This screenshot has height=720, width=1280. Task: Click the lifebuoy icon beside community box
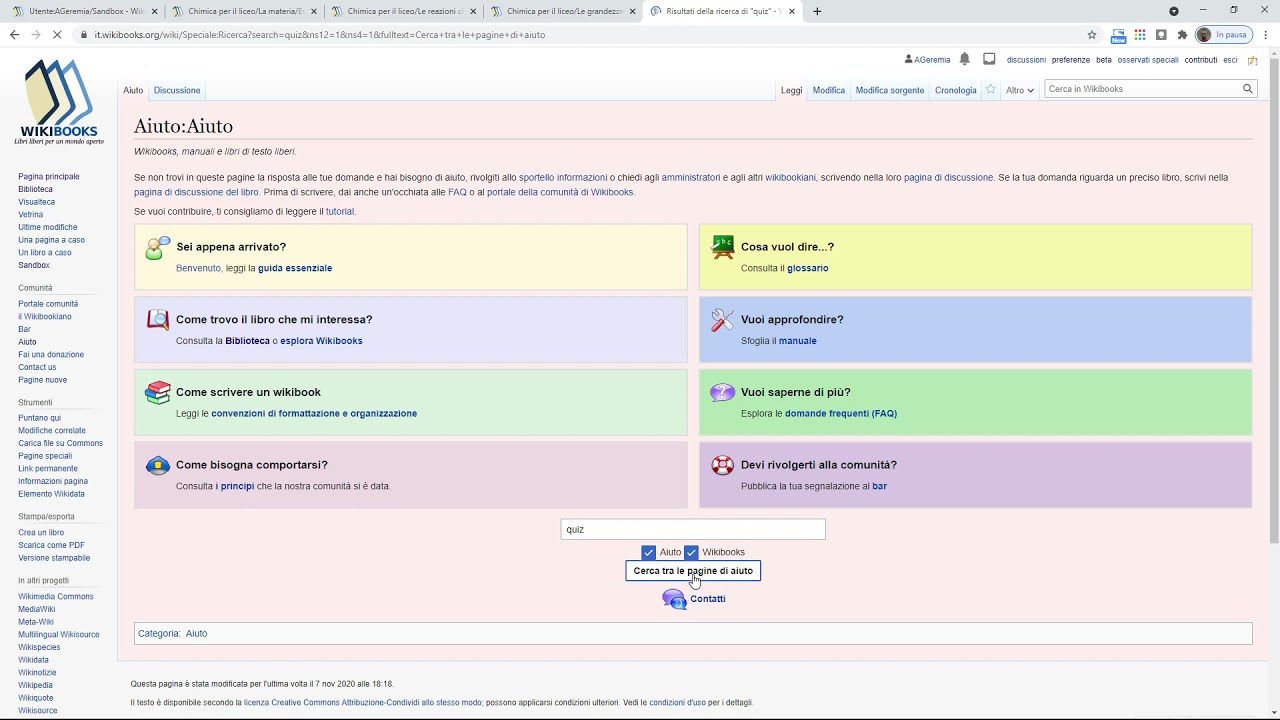[722, 465]
